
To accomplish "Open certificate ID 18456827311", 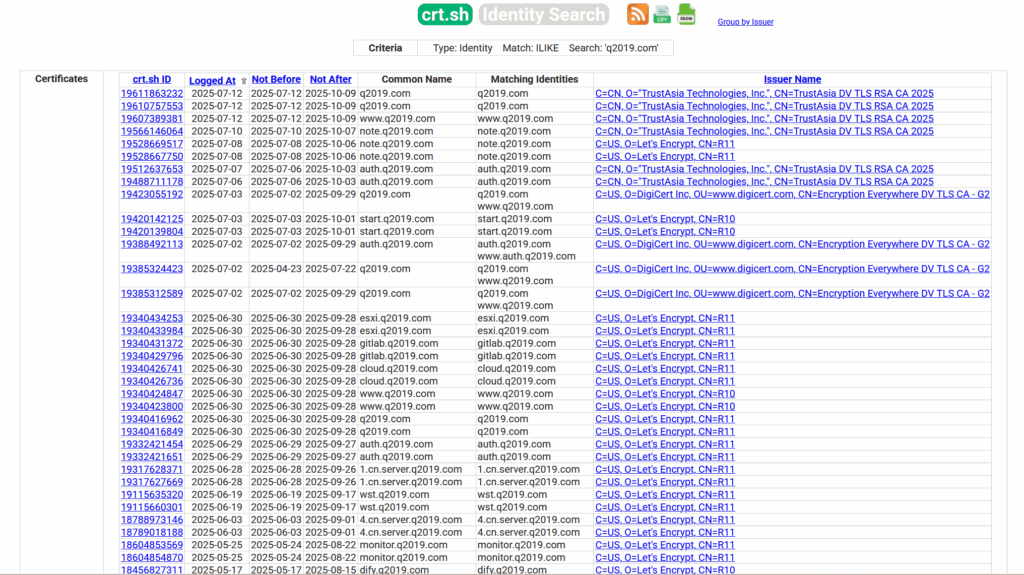I will 152,570.
